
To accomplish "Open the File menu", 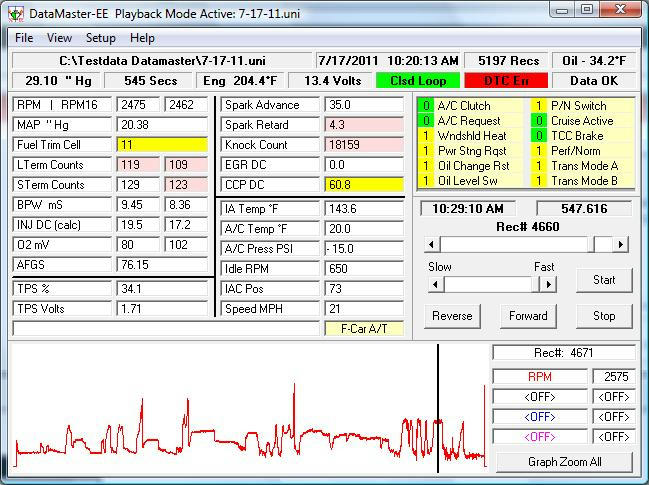I will [24, 38].
